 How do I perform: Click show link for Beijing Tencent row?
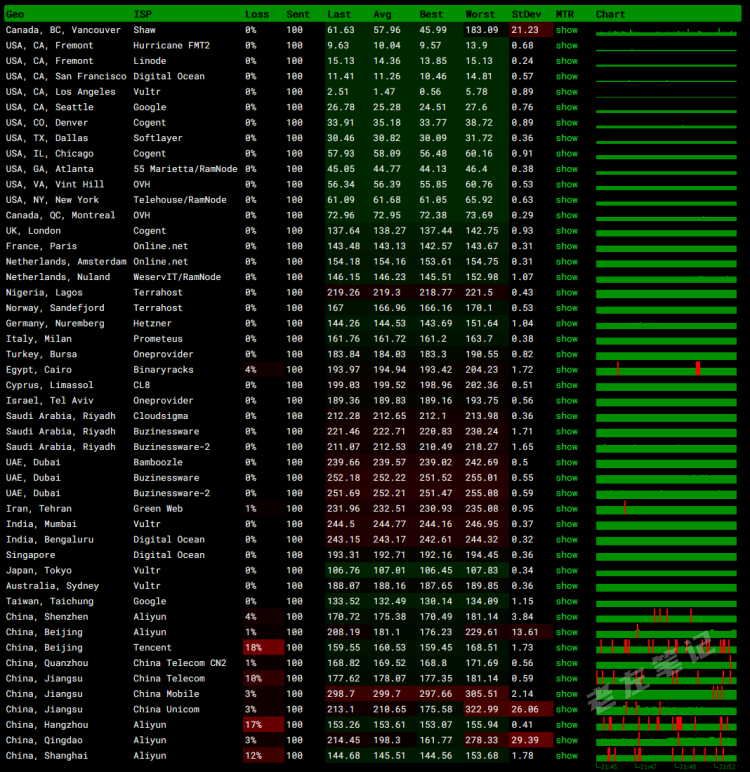567,647
